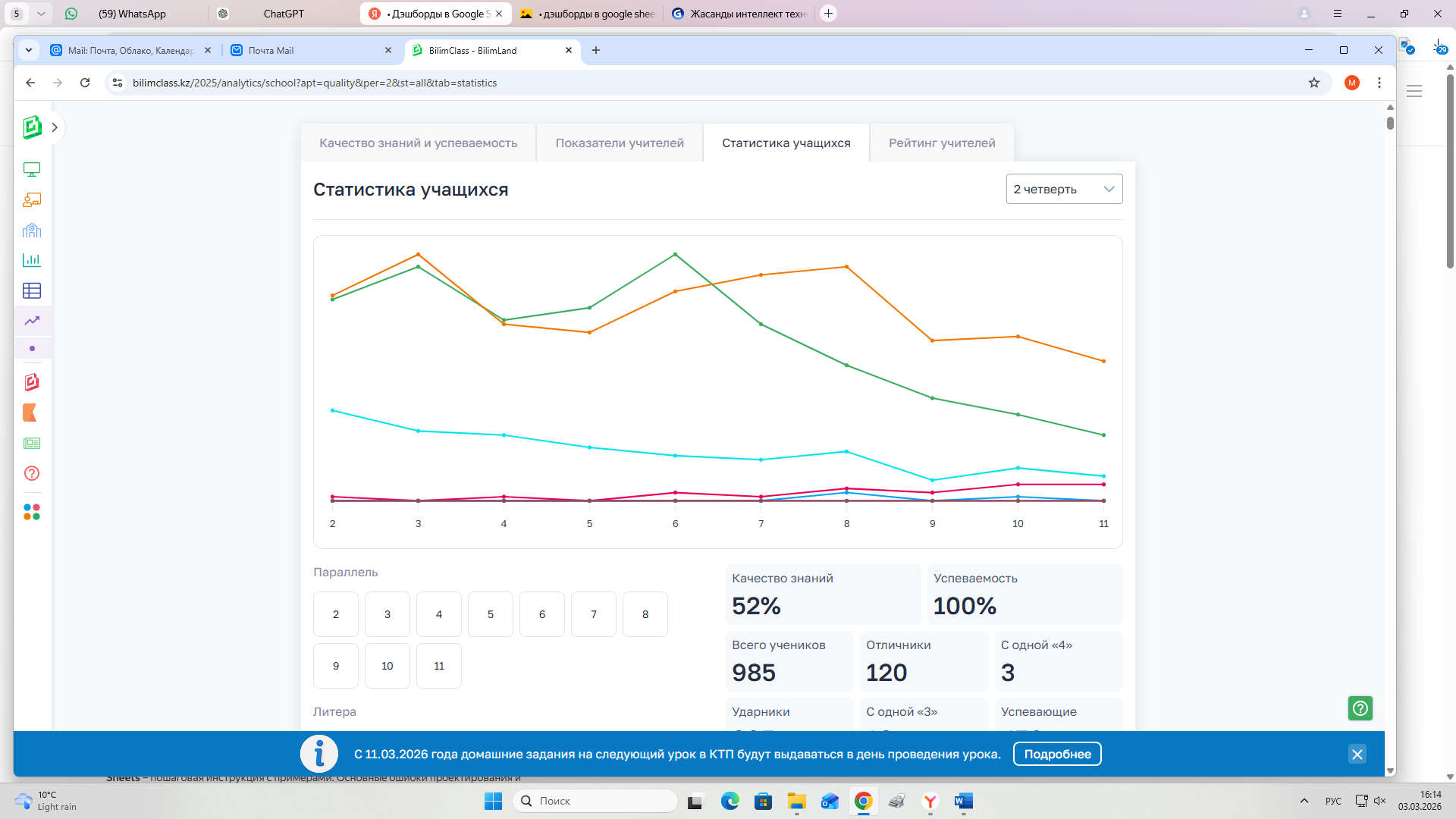Open the monitor icon in sidebar
The height and width of the screenshot is (819, 1456).
32,169
